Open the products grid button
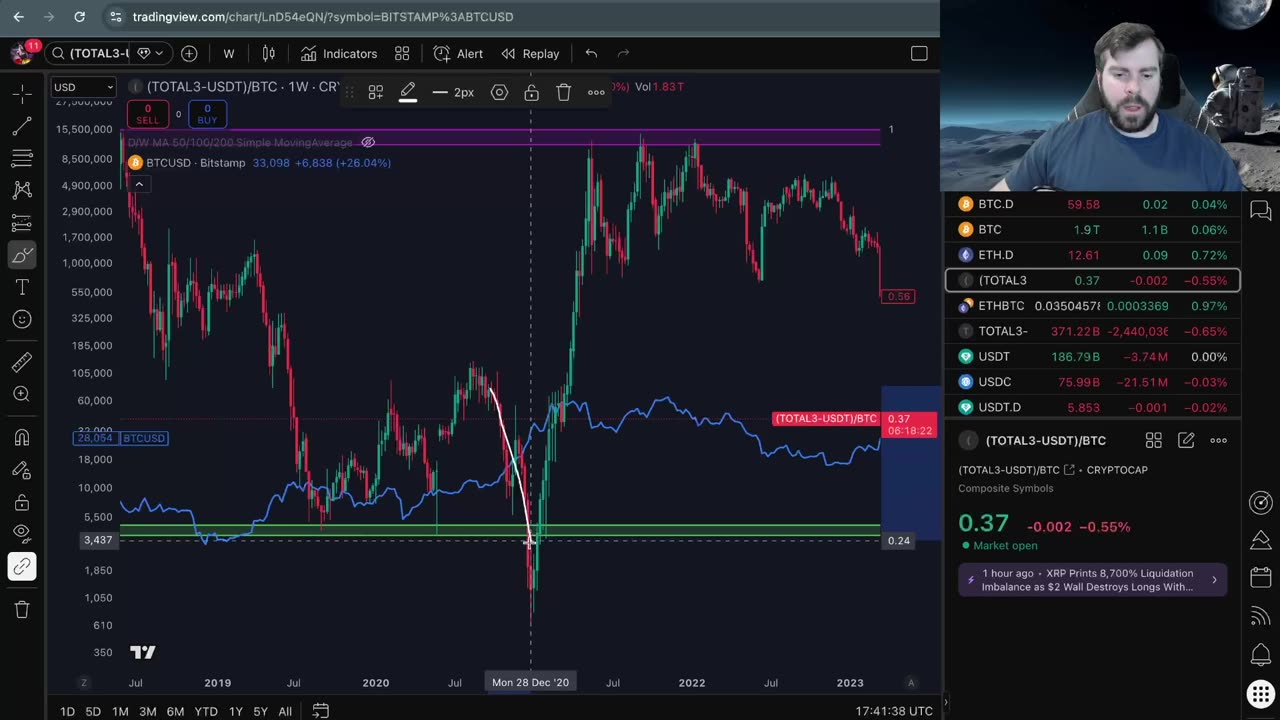This screenshot has width=1280, height=720. coord(1260,694)
